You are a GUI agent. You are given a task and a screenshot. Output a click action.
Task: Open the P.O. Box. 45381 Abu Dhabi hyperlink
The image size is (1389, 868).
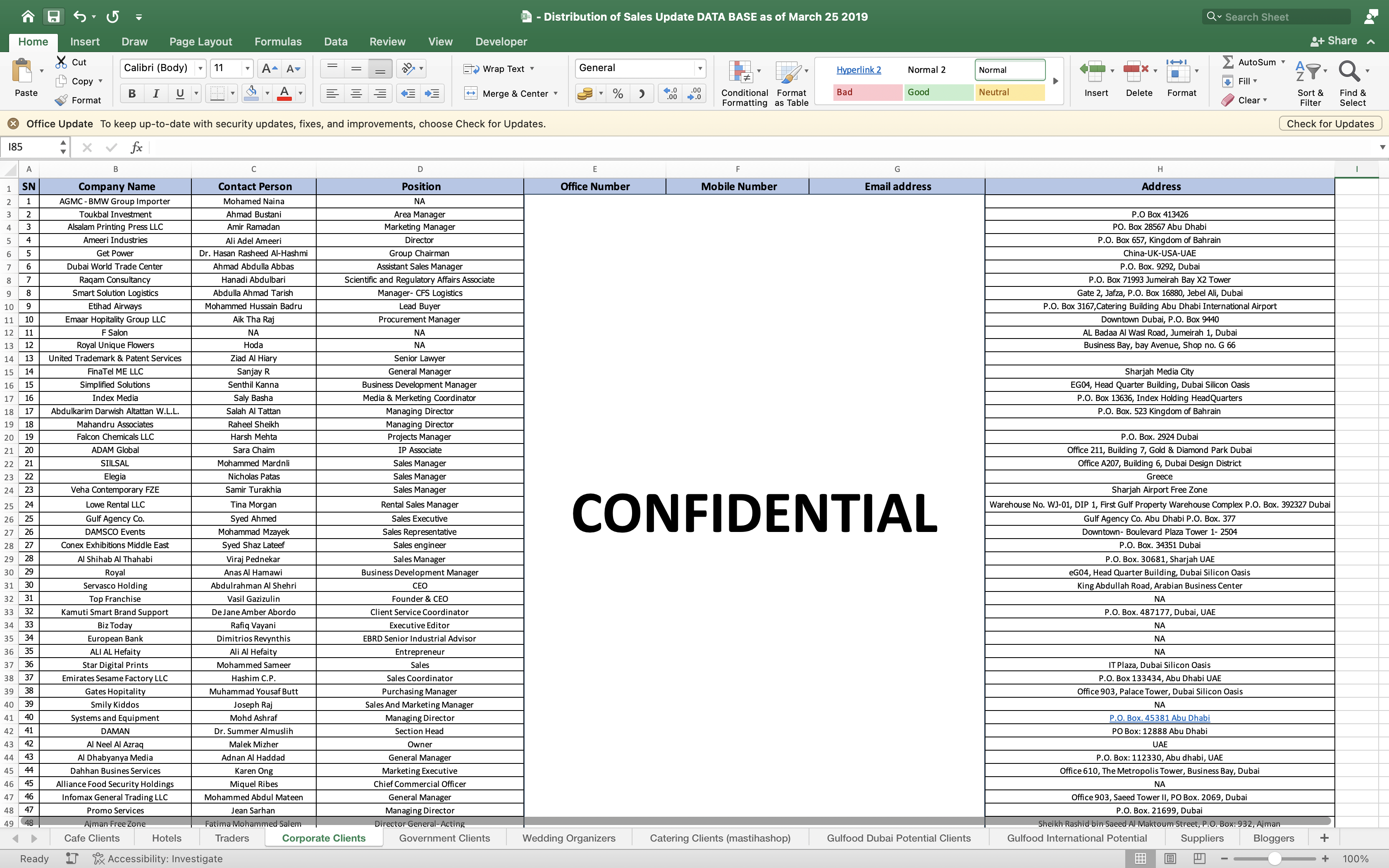coord(1159,718)
